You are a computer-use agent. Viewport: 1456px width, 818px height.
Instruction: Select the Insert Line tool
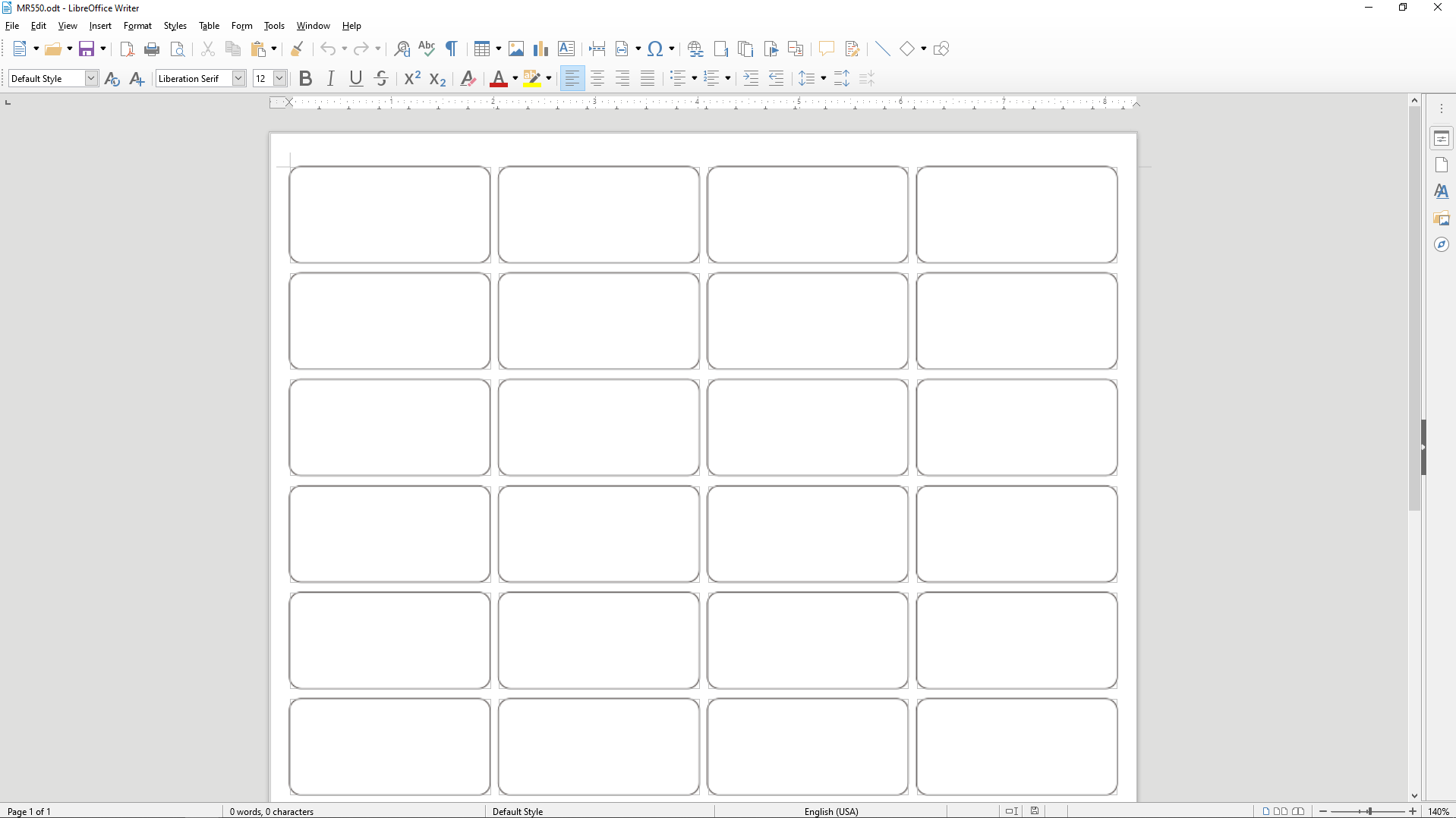tap(881, 49)
